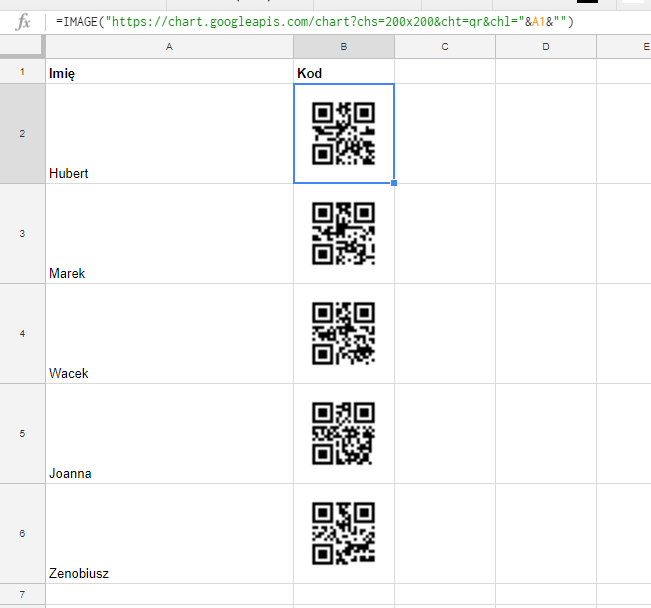Select empty cell C1
The image size is (651, 608).
point(445,71)
